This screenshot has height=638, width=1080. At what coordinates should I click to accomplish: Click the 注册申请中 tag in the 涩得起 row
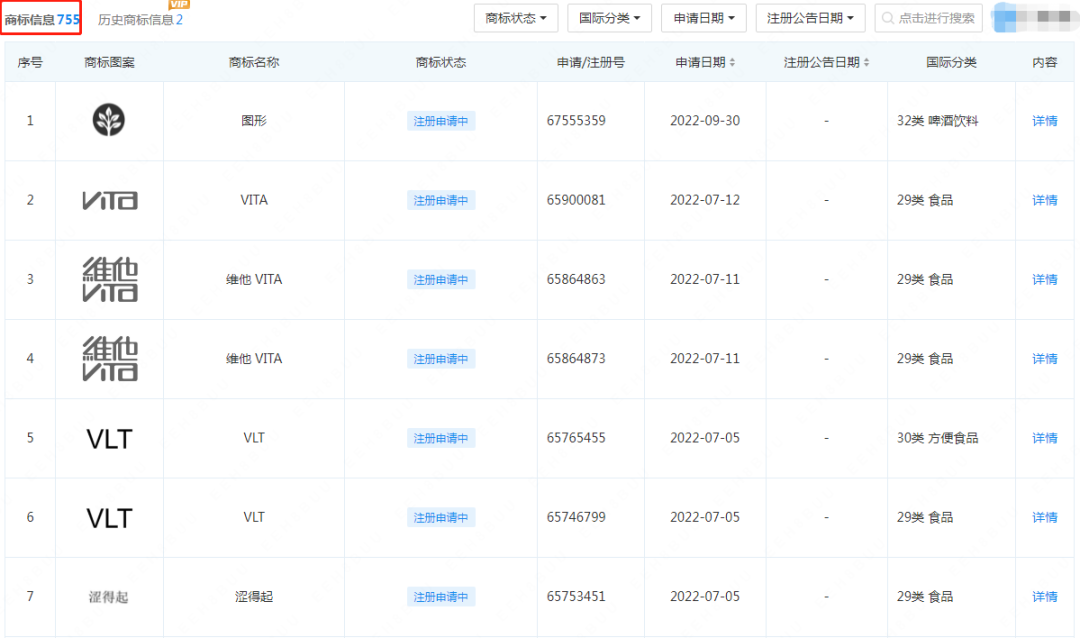click(x=441, y=597)
